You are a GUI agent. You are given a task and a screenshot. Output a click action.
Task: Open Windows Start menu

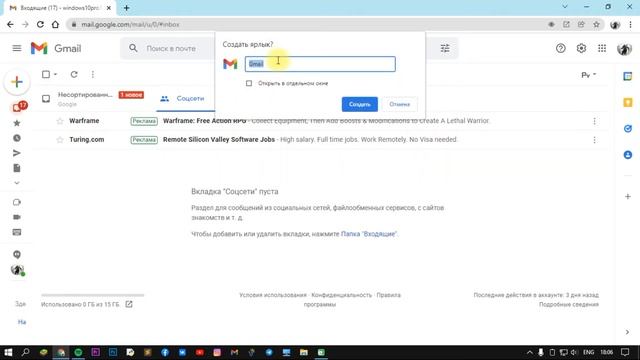pyautogui.click(x=8, y=352)
